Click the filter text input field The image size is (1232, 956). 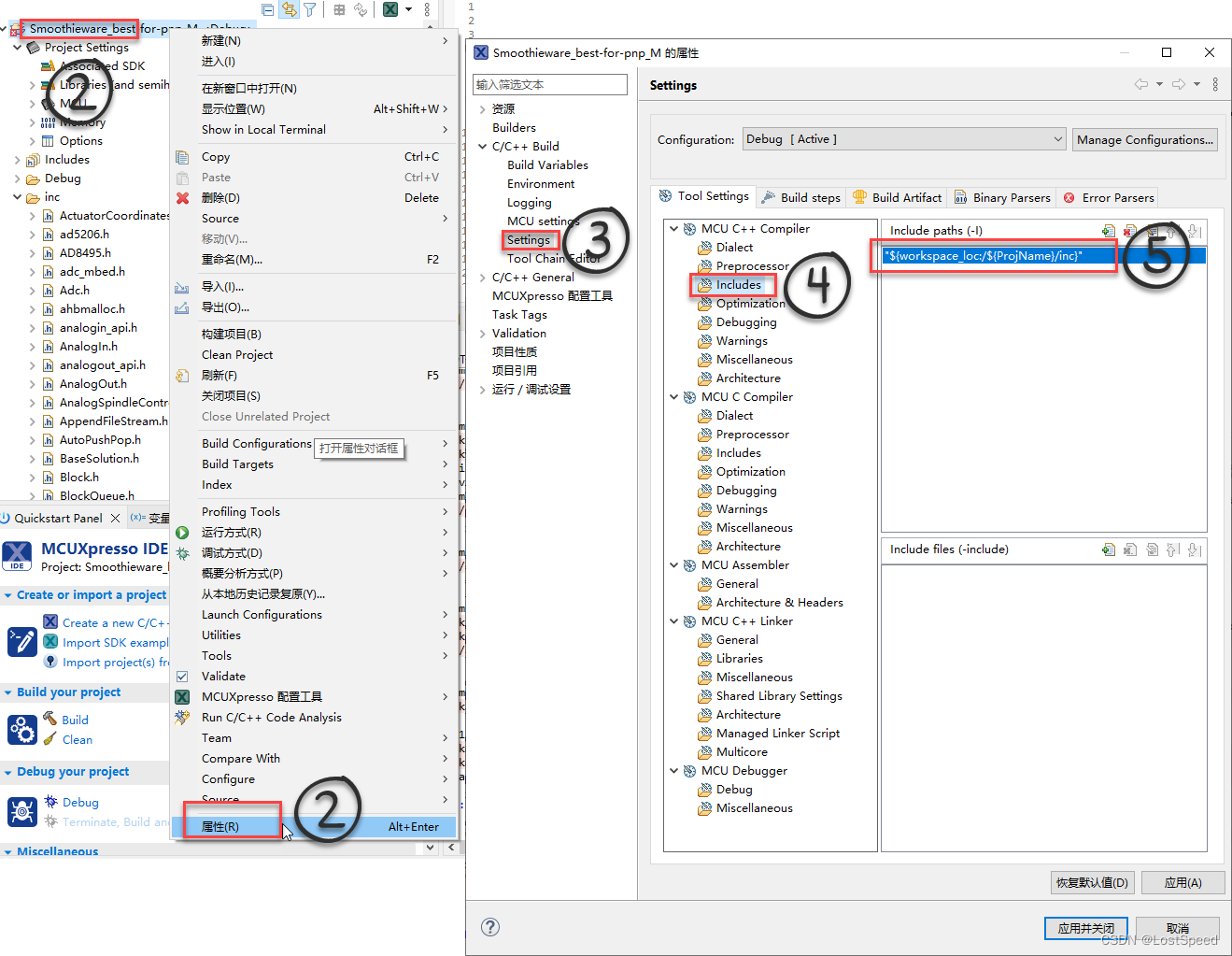(x=549, y=84)
